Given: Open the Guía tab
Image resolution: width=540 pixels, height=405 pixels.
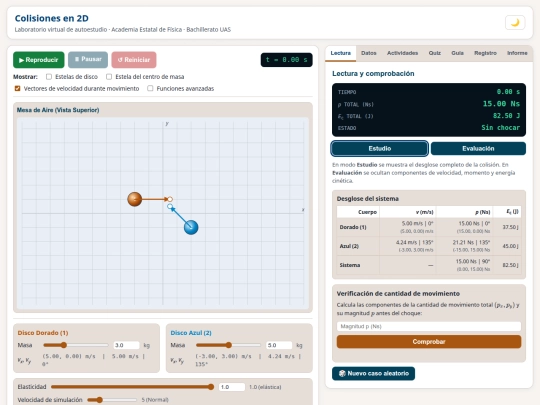Looking at the screenshot, I should click(457, 53).
